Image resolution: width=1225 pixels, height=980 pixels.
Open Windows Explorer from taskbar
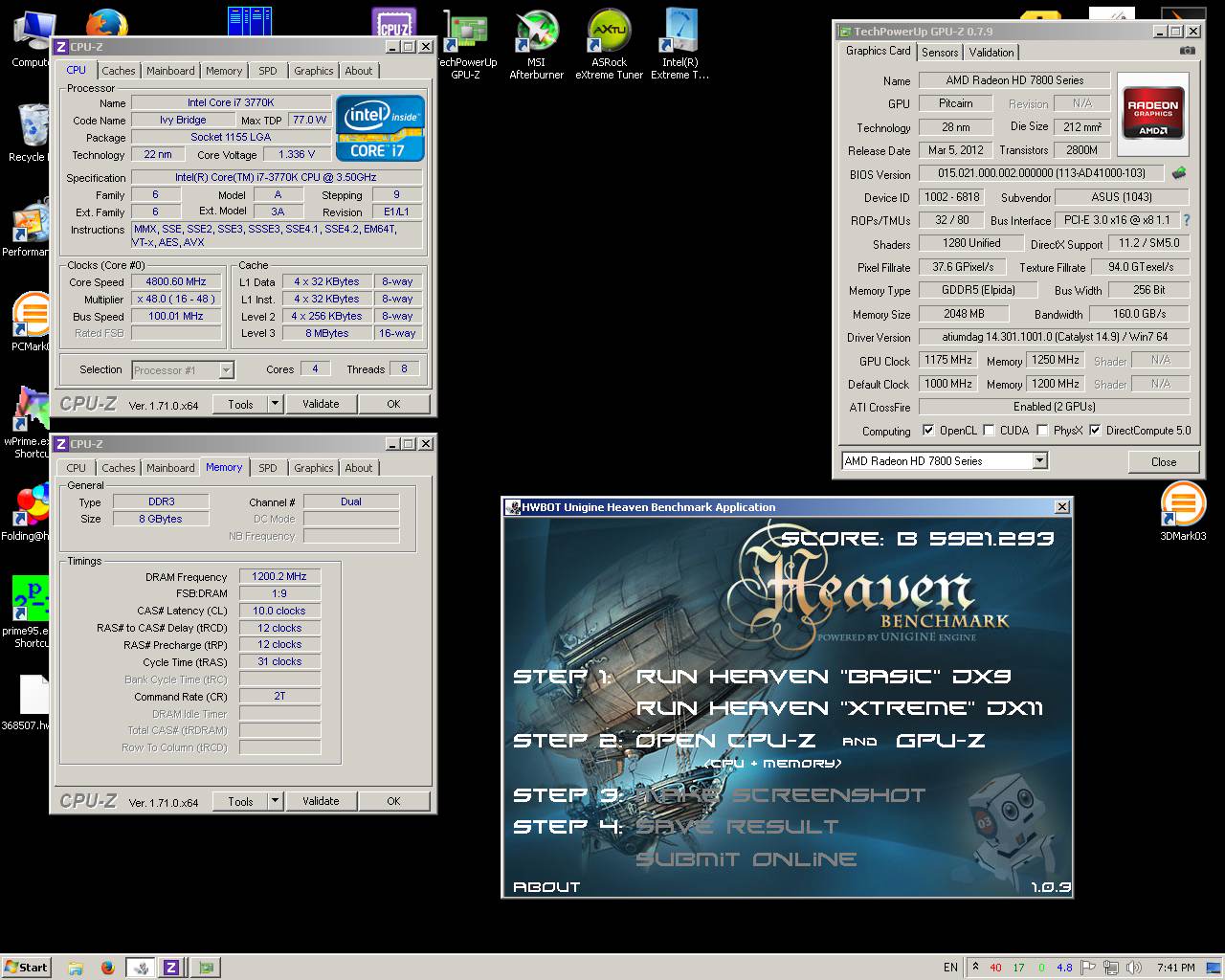(x=76, y=968)
